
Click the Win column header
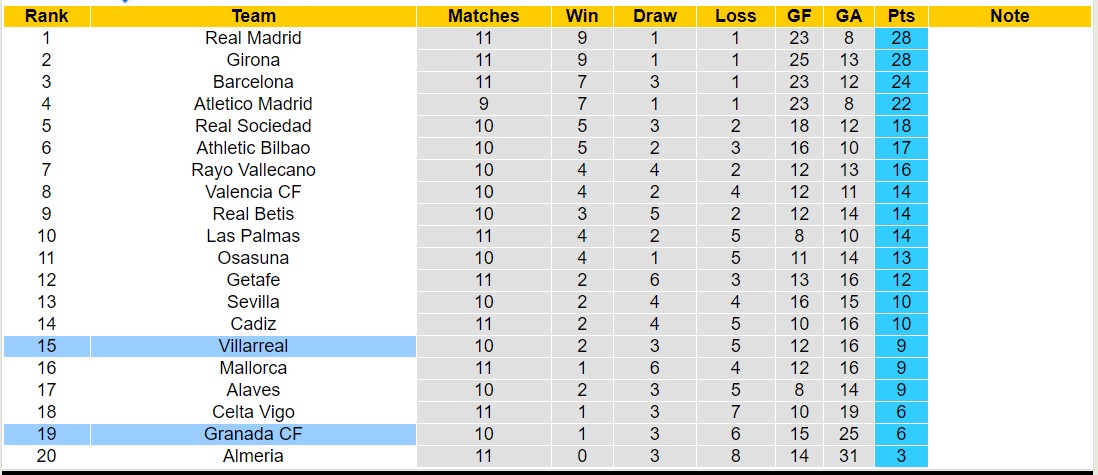click(581, 16)
